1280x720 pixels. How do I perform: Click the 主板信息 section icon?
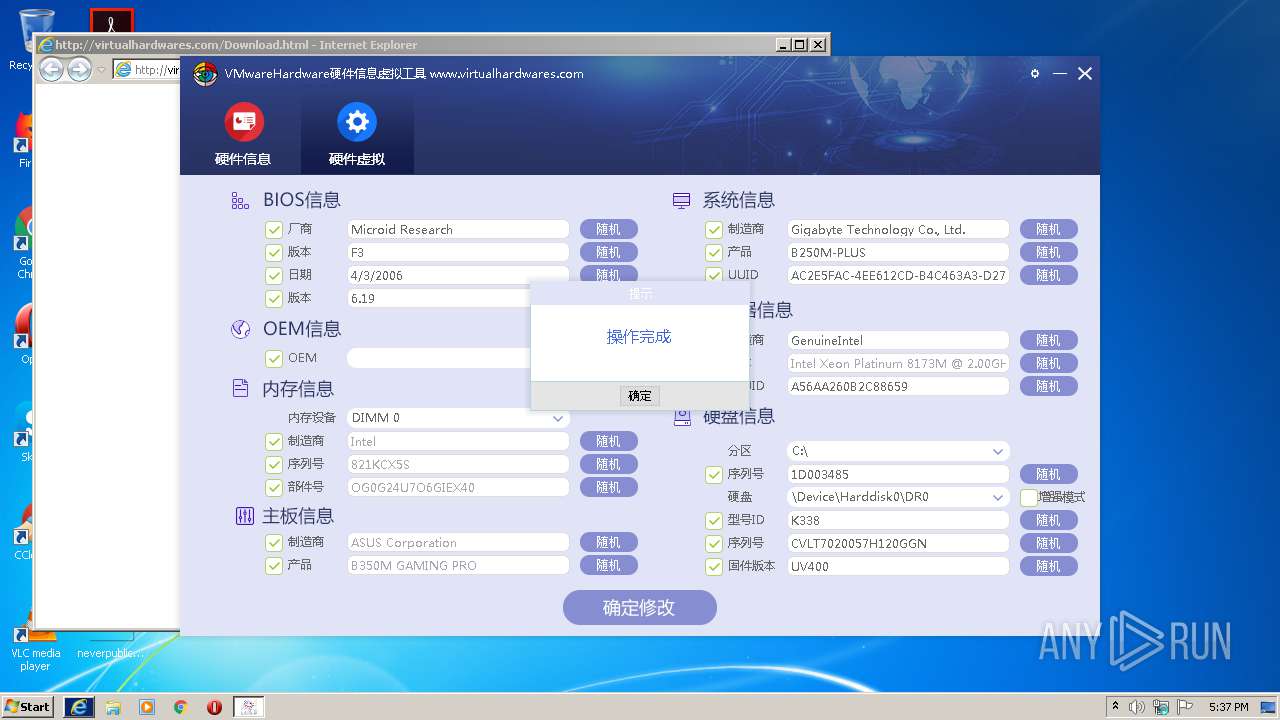coord(244,516)
